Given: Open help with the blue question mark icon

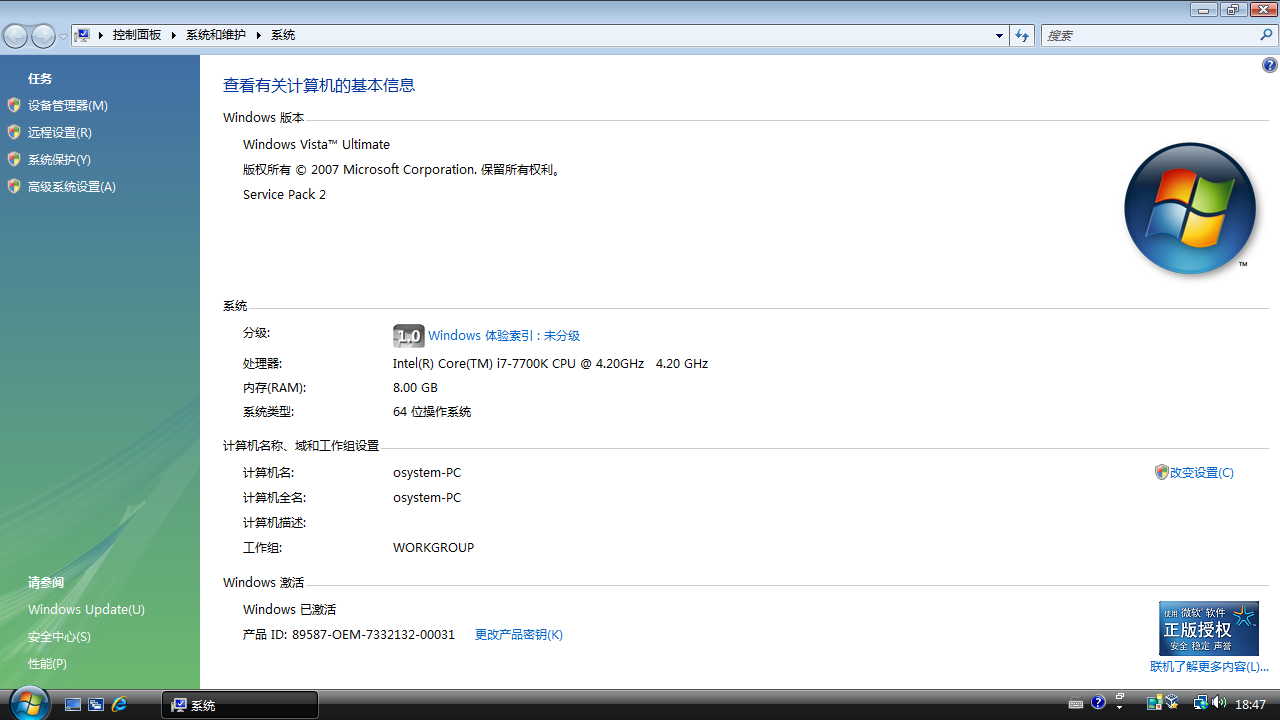Looking at the screenshot, I should tap(1270, 66).
